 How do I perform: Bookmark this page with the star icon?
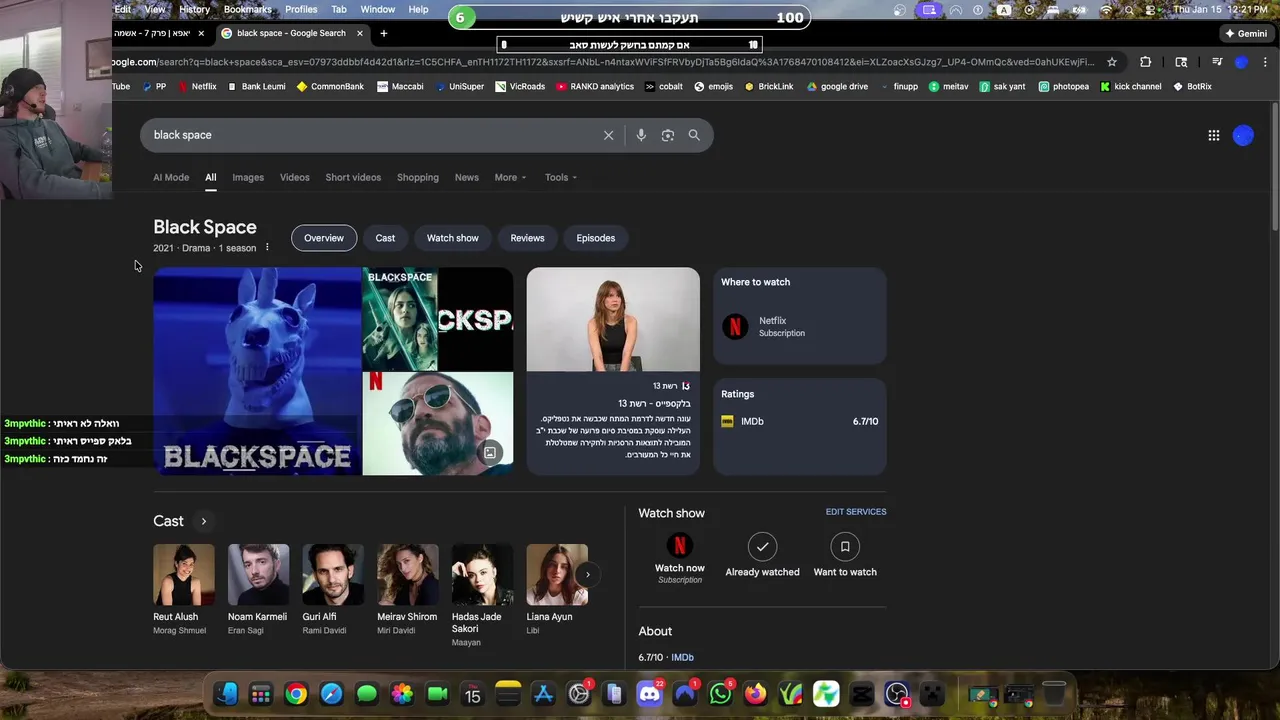(1112, 62)
